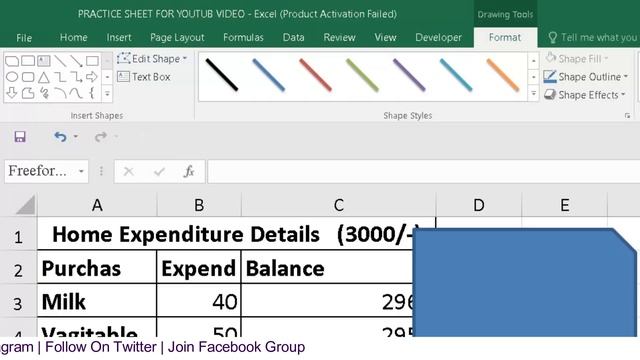Expand the Insert Shapes gallery More arrow
The height and width of the screenshot is (360, 640).
[107, 93]
